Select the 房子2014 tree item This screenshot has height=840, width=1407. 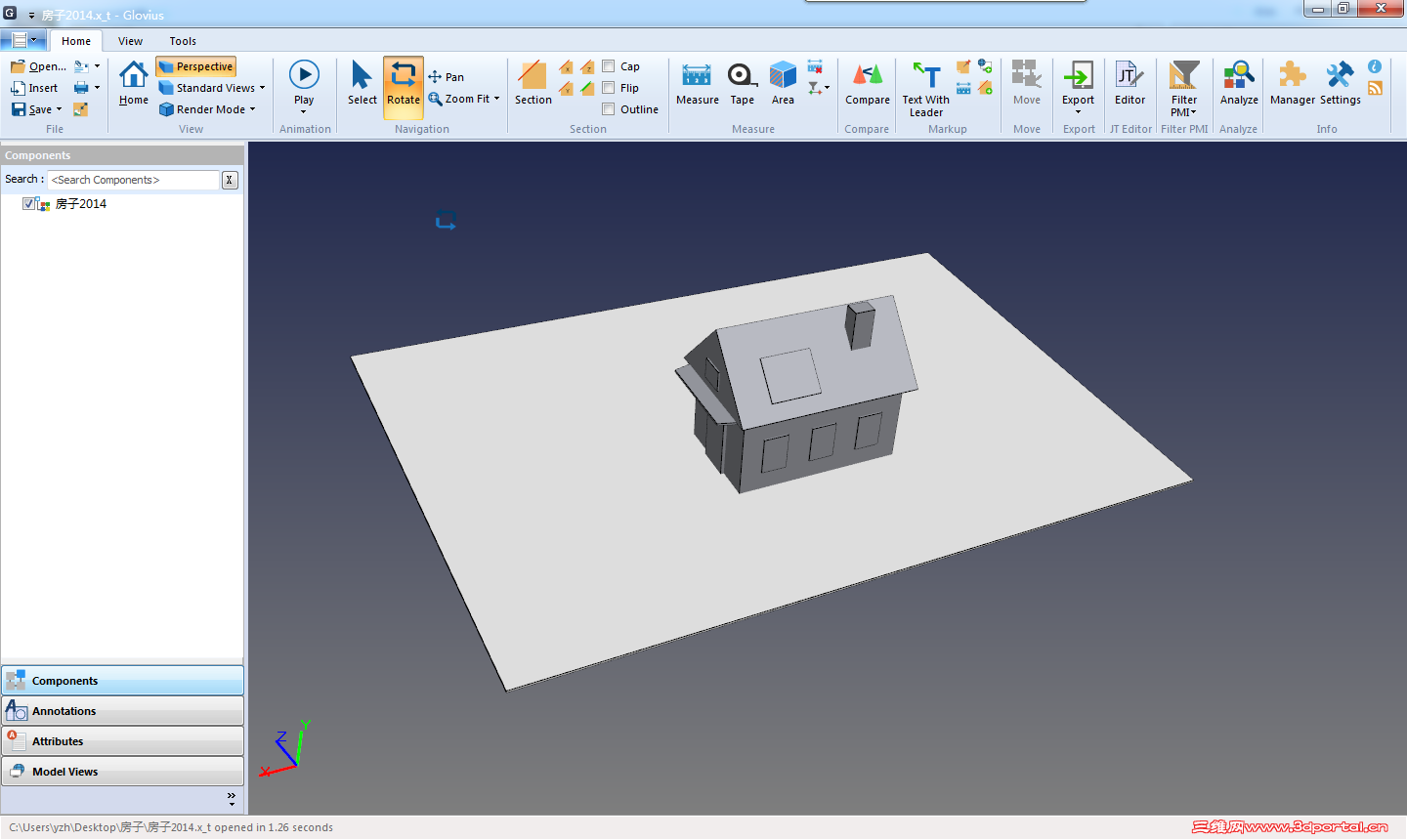[x=81, y=204]
